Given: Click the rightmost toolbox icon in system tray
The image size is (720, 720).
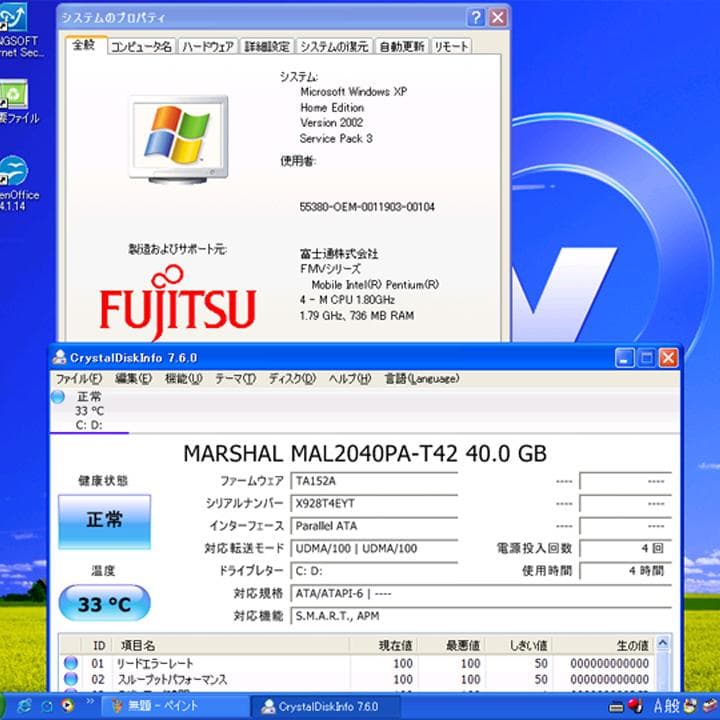Looking at the screenshot, I should pyautogui.click(x=710, y=706).
